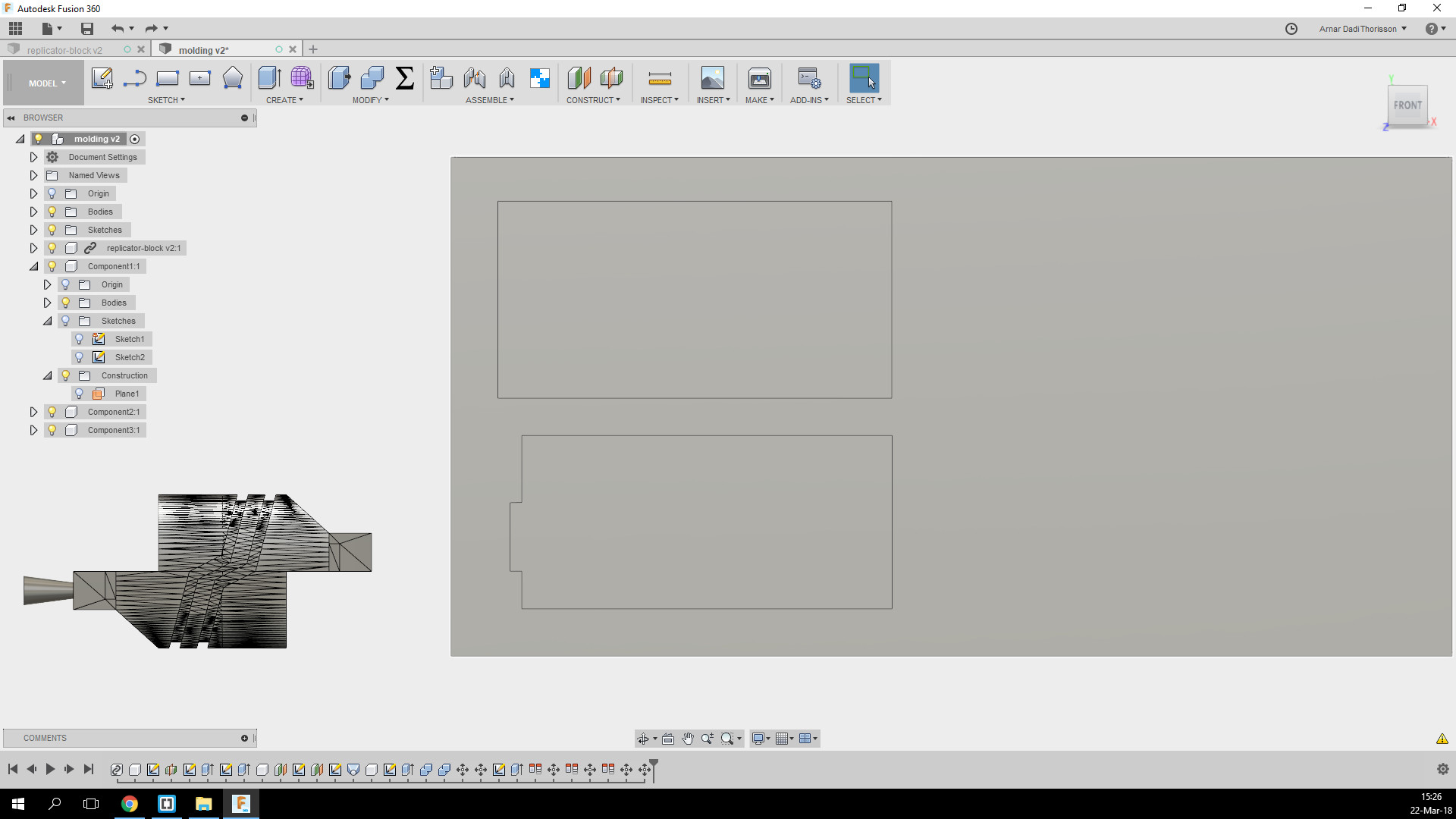
Task: Select the Orbit navigation icon
Action: 643,739
